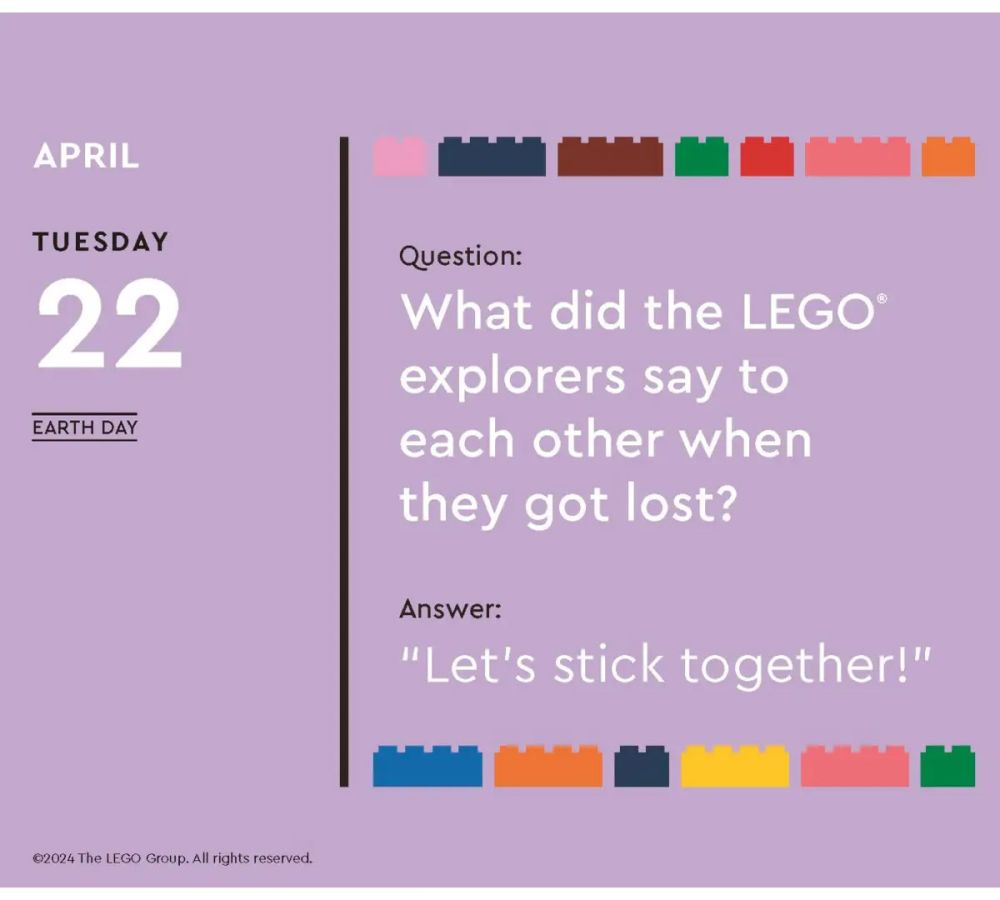Click the green LEGO brick in bottom row
The height and width of the screenshot is (900, 1000).
(x=948, y=765)
